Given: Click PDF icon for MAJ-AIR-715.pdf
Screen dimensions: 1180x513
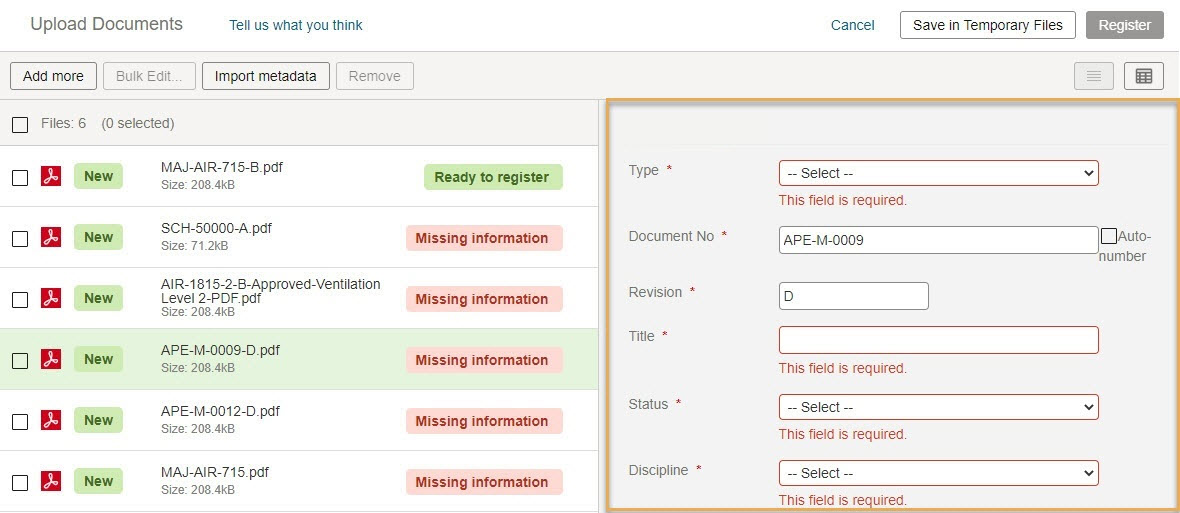Looking at the screenshot, I should [50, 481].
